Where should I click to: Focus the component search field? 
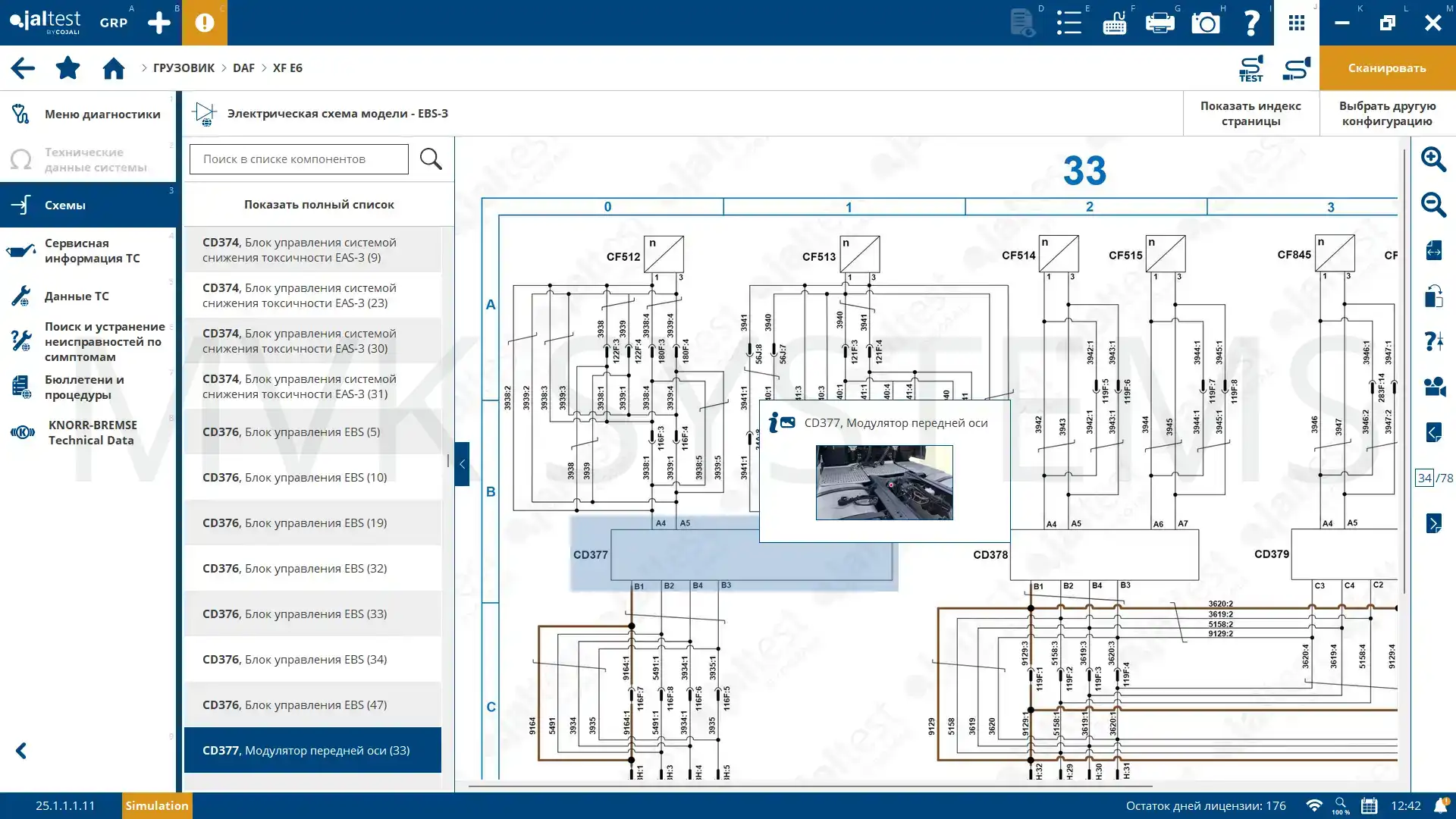299,159
